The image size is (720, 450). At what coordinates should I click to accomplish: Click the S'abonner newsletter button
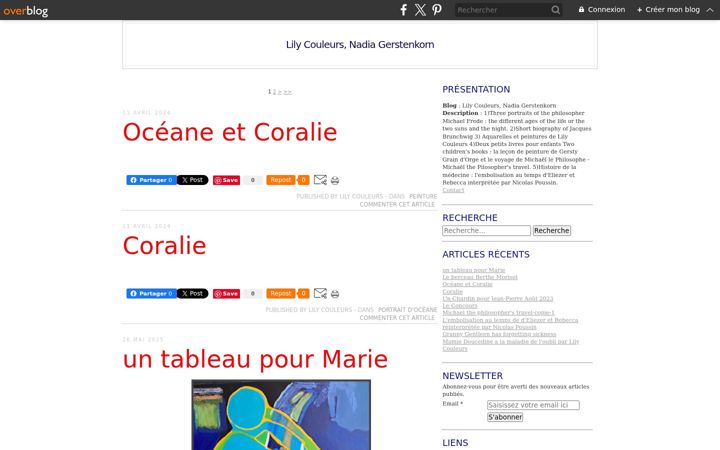(x=505, y=417)
